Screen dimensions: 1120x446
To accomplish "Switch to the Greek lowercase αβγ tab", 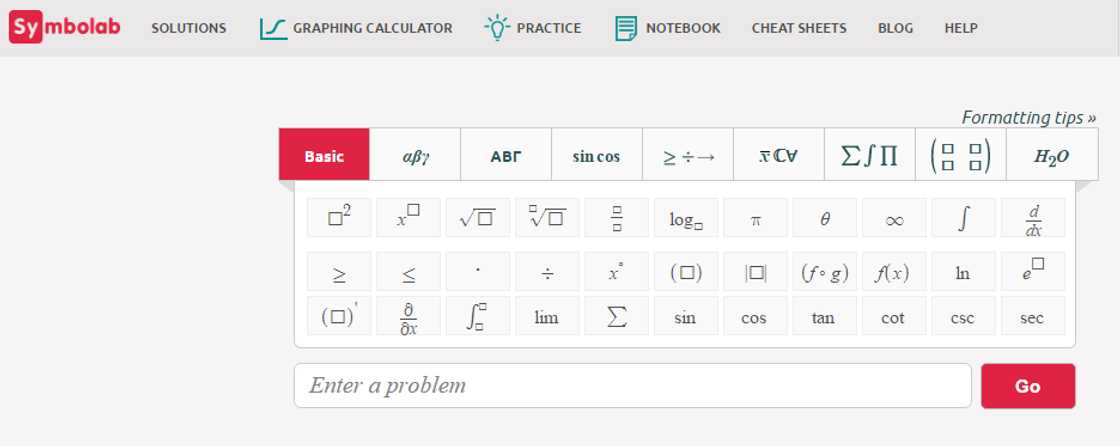I will (x=415, y=155).
